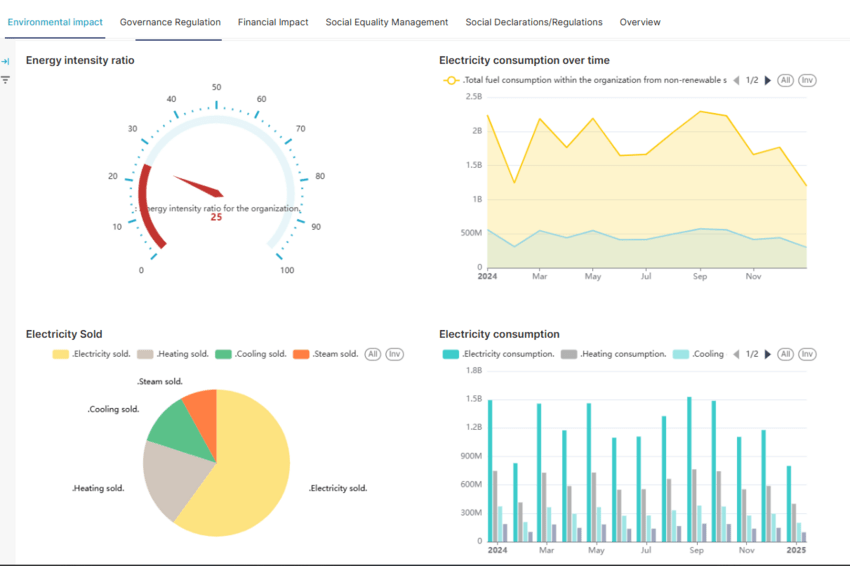Expand the left sidebar panel arrow
This screenshot has height=566, width=850.
tap(6, 62)
